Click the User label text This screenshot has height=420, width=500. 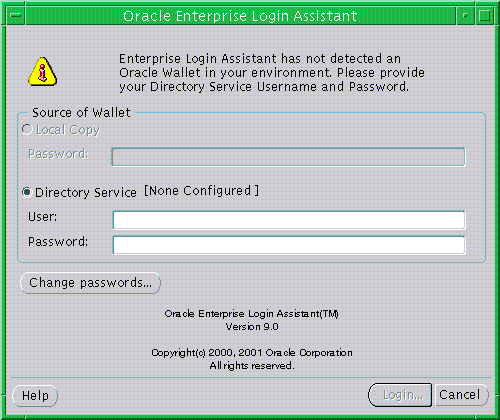coord(43,217)
